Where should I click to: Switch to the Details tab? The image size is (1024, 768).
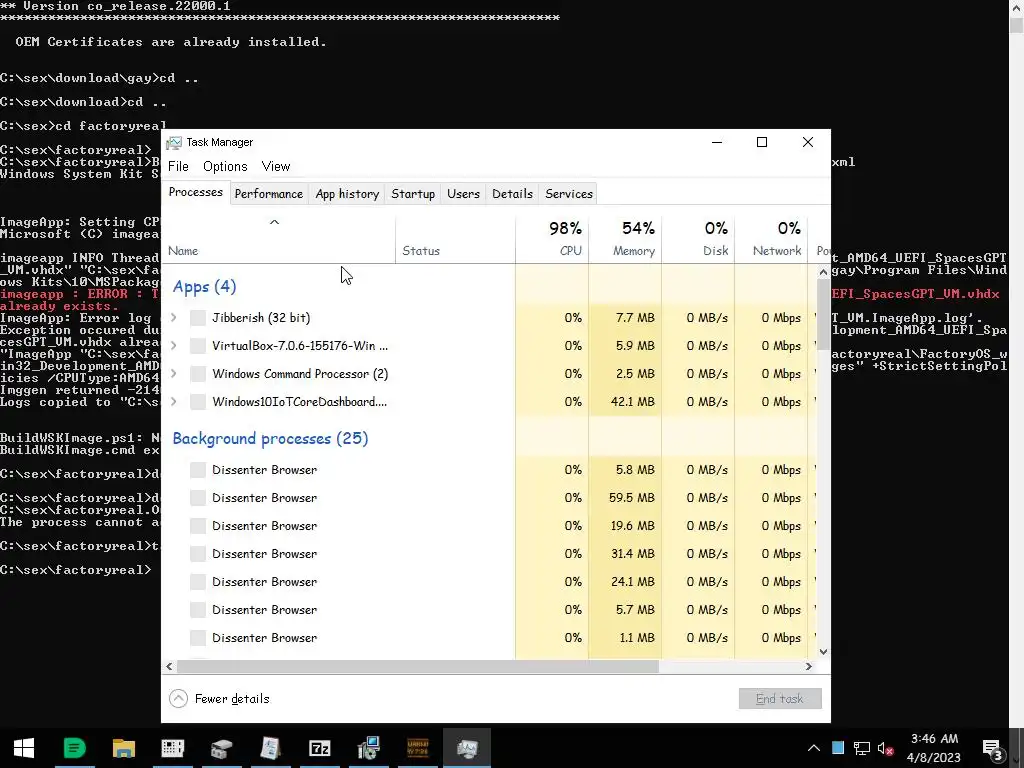pyautogui.click(x=512, y=194)
